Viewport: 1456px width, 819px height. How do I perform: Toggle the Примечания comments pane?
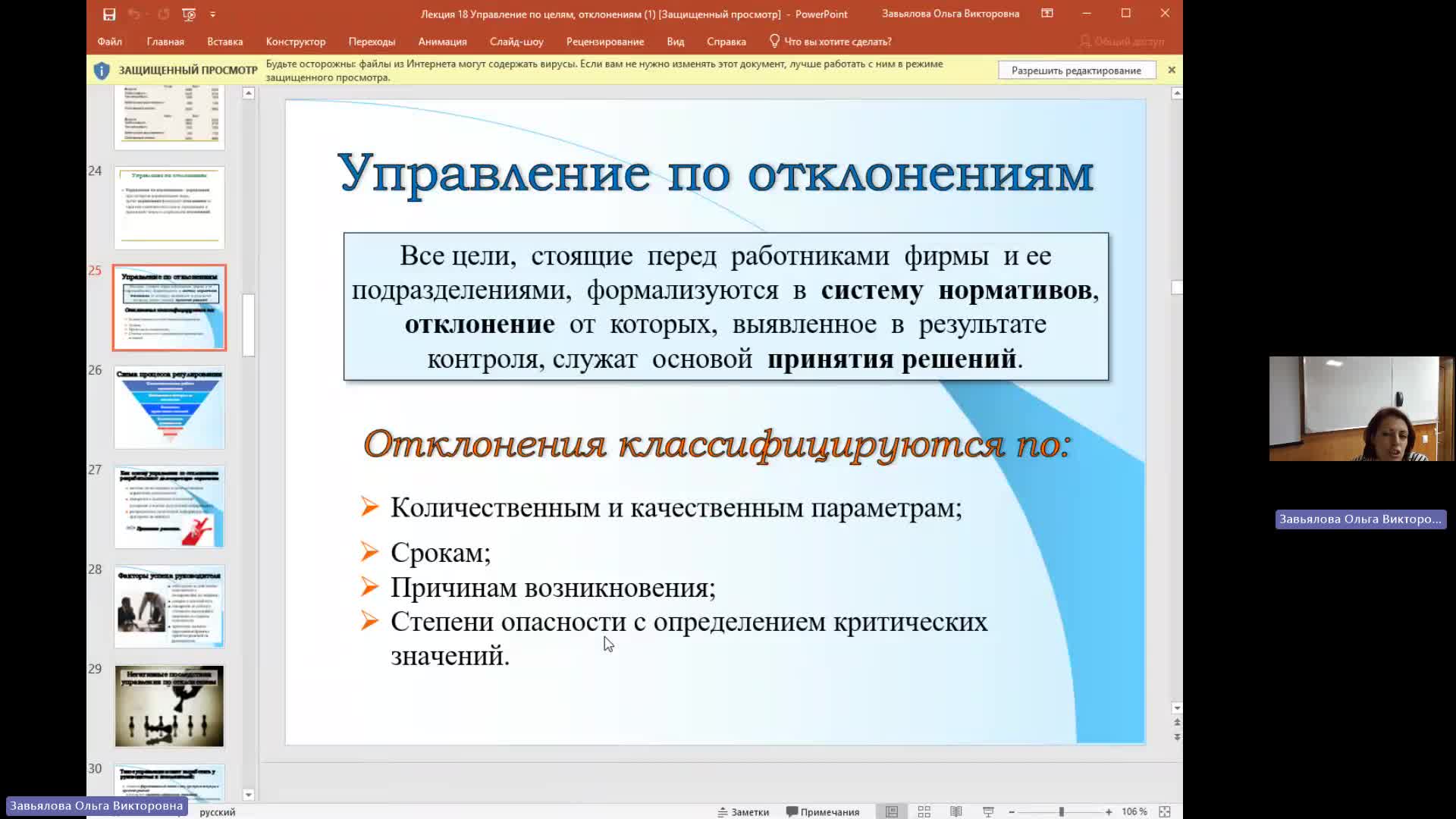click(x=823, y=811)
